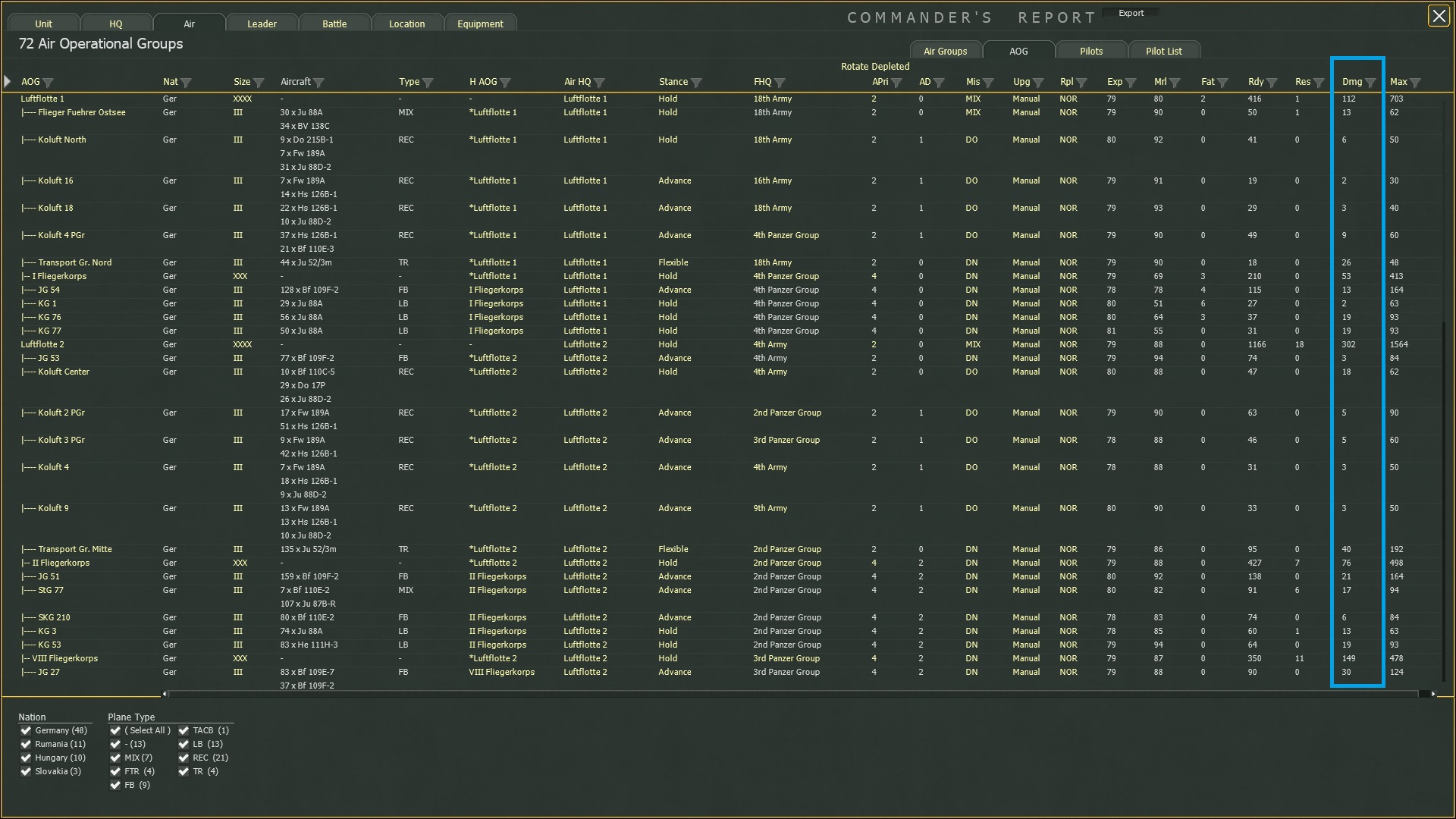The height and width of the screenshot is (819, 1456).
Task: Open the Size column filter dropdown
Action: pos(259,83)
